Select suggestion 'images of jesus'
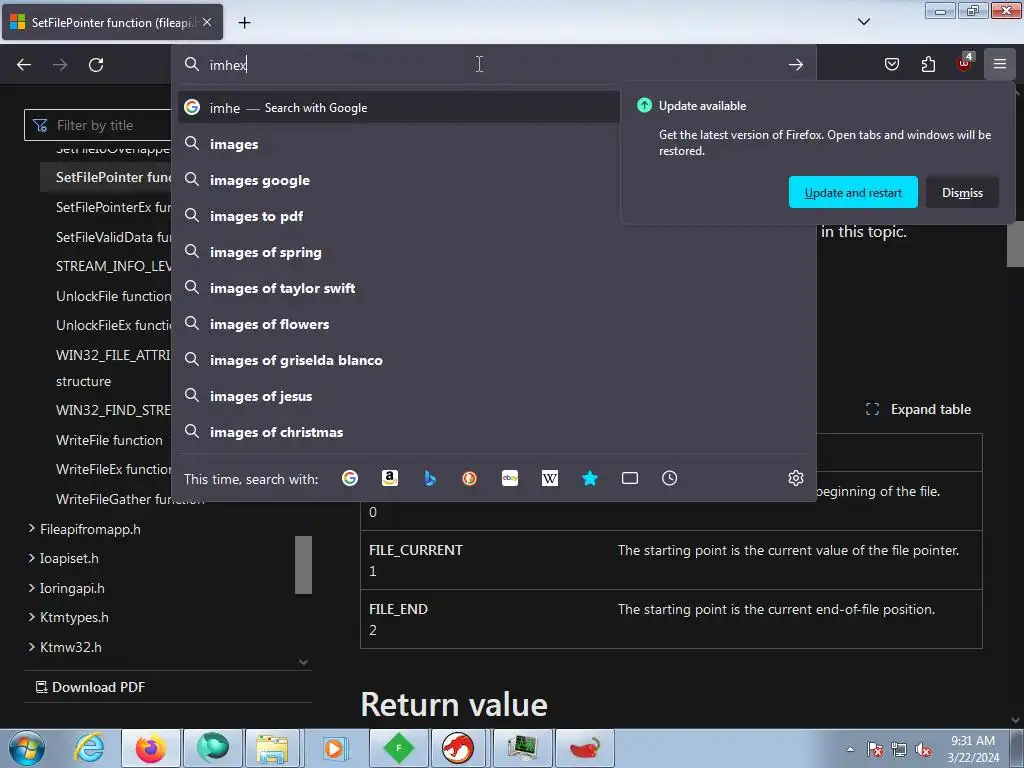Screen dimensions: 1024x768 (493, 396)
